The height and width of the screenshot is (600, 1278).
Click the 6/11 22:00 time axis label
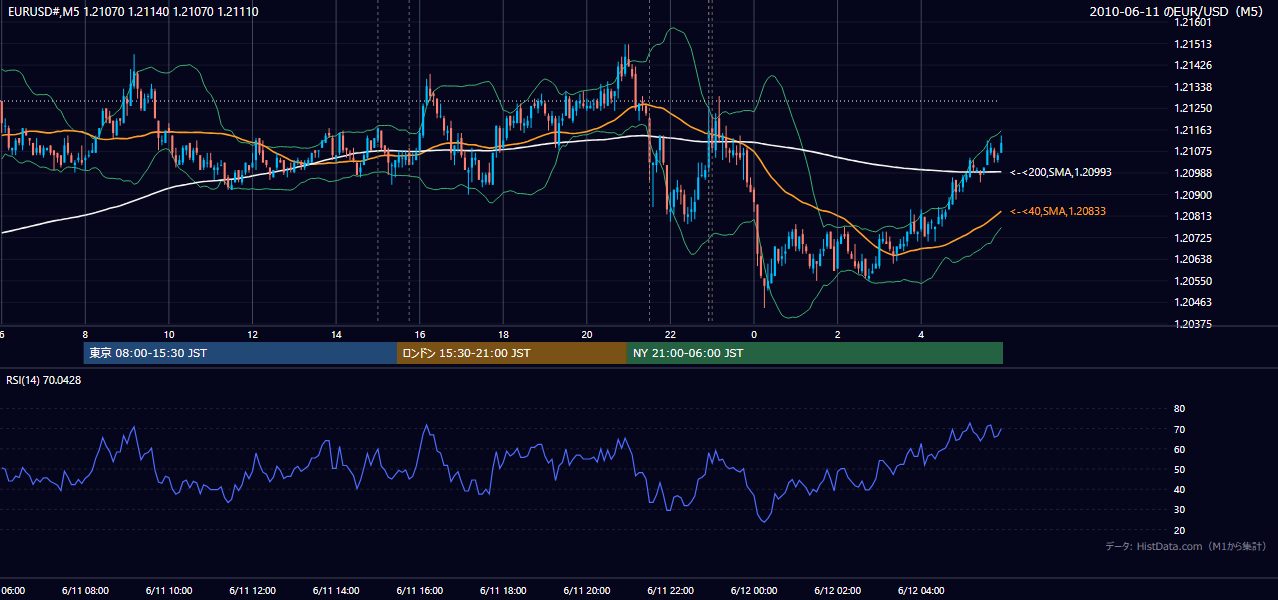pyautogui.click(x=670, y=591)
